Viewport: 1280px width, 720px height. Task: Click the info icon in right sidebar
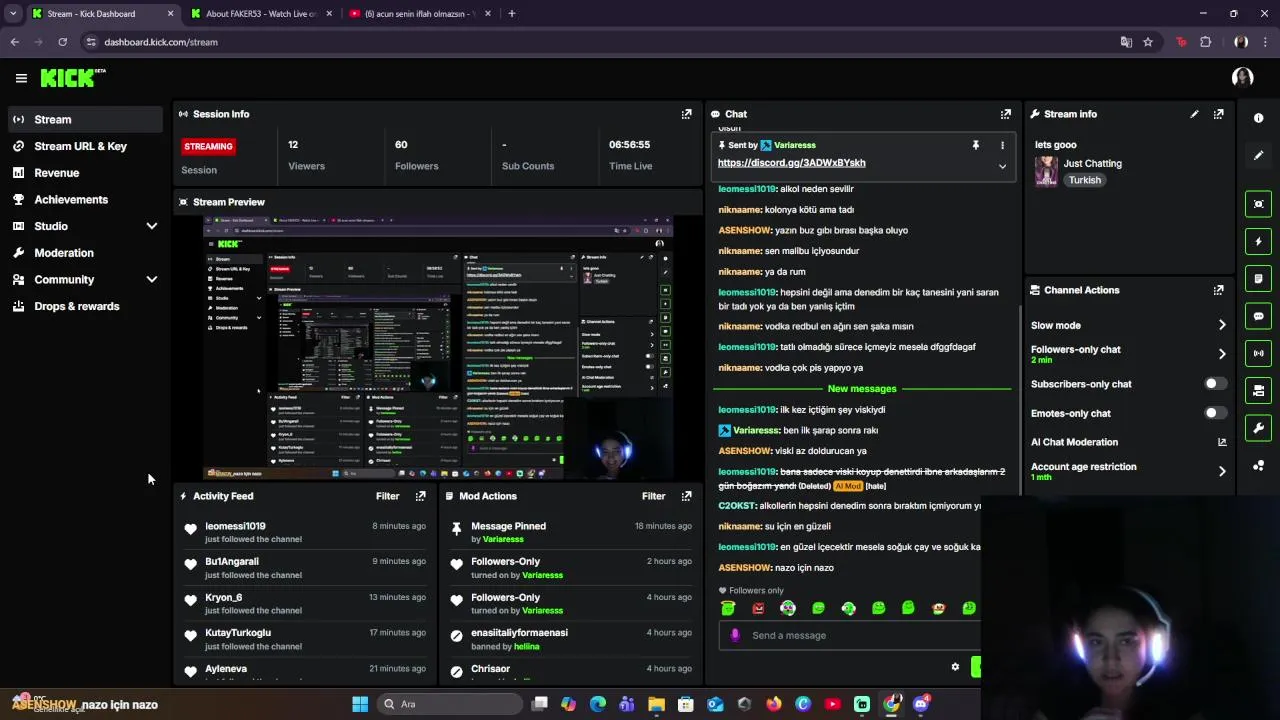coord(1258,118)
